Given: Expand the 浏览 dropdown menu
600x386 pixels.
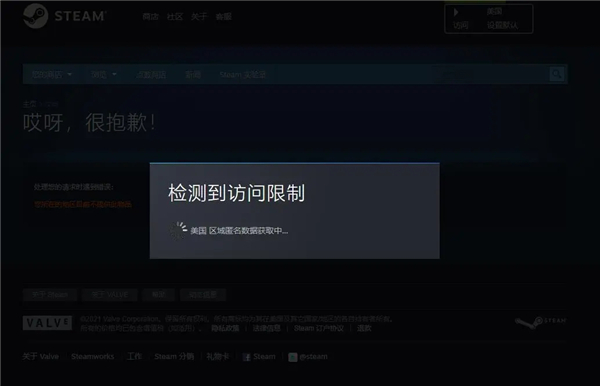Looking at the screenshot, I should 103,75.
